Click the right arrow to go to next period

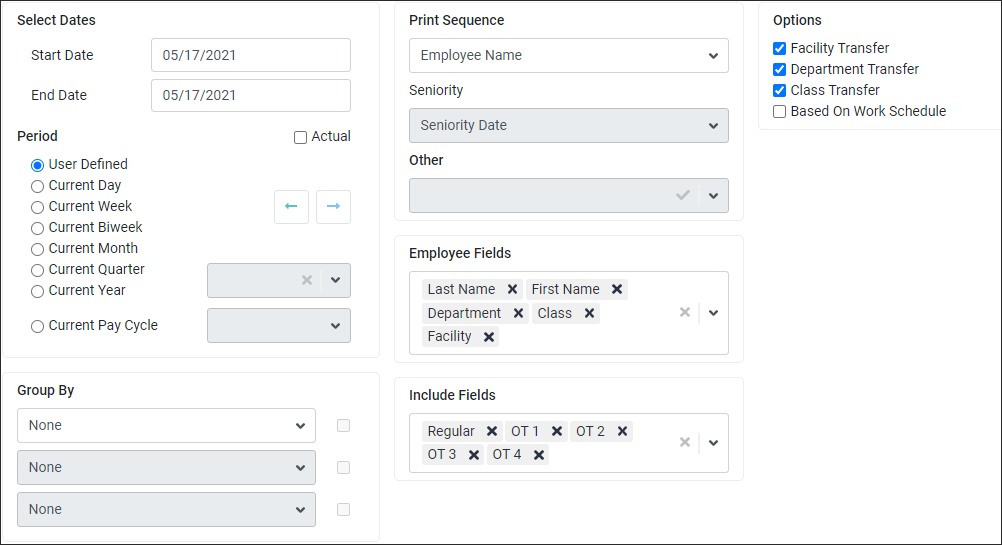pyautogui.click(x=333, y=206)
